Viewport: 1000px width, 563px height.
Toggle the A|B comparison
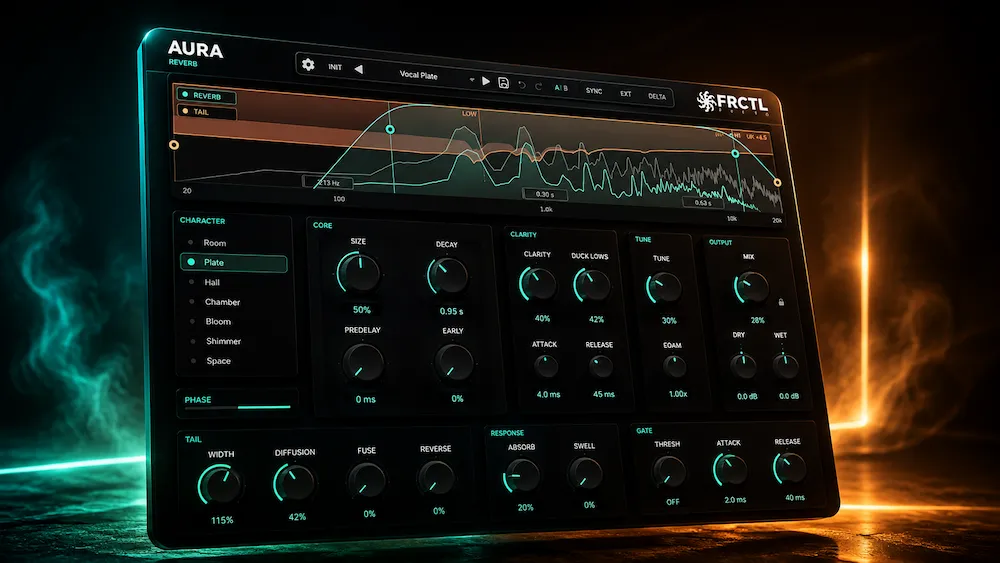561,88
